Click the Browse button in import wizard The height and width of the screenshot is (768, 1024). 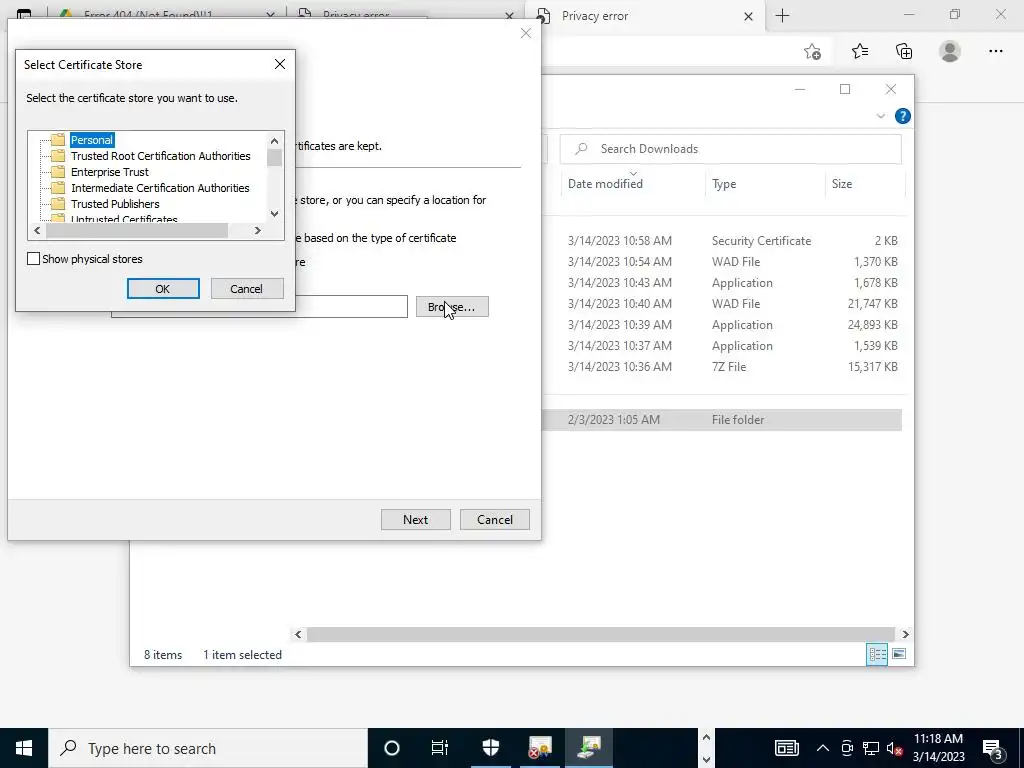pos(452,307)
